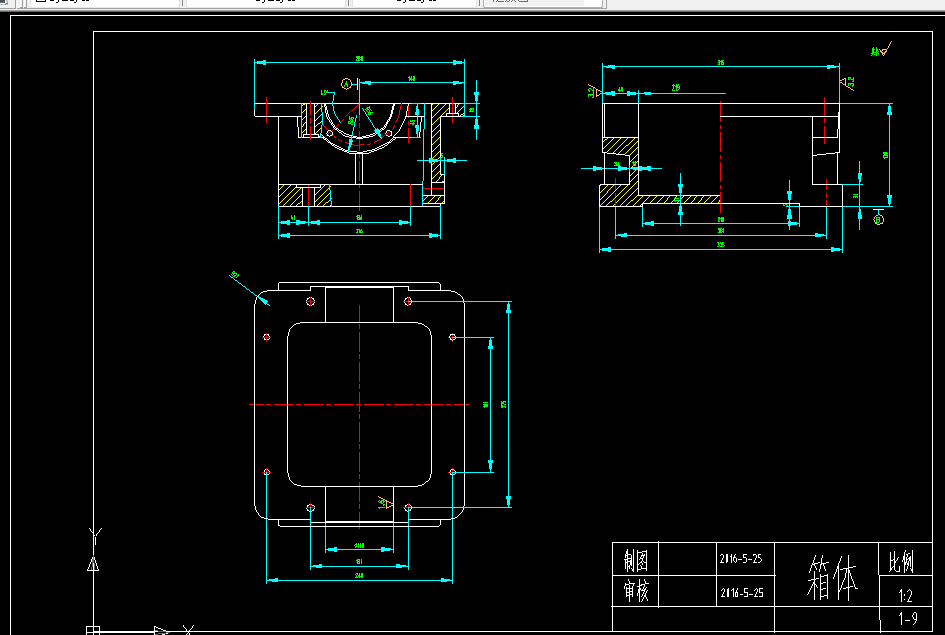Select the 41 dimension text under front view
This screenshot has height=635, width=945.
pyautogui.click(x=294, y=217)
